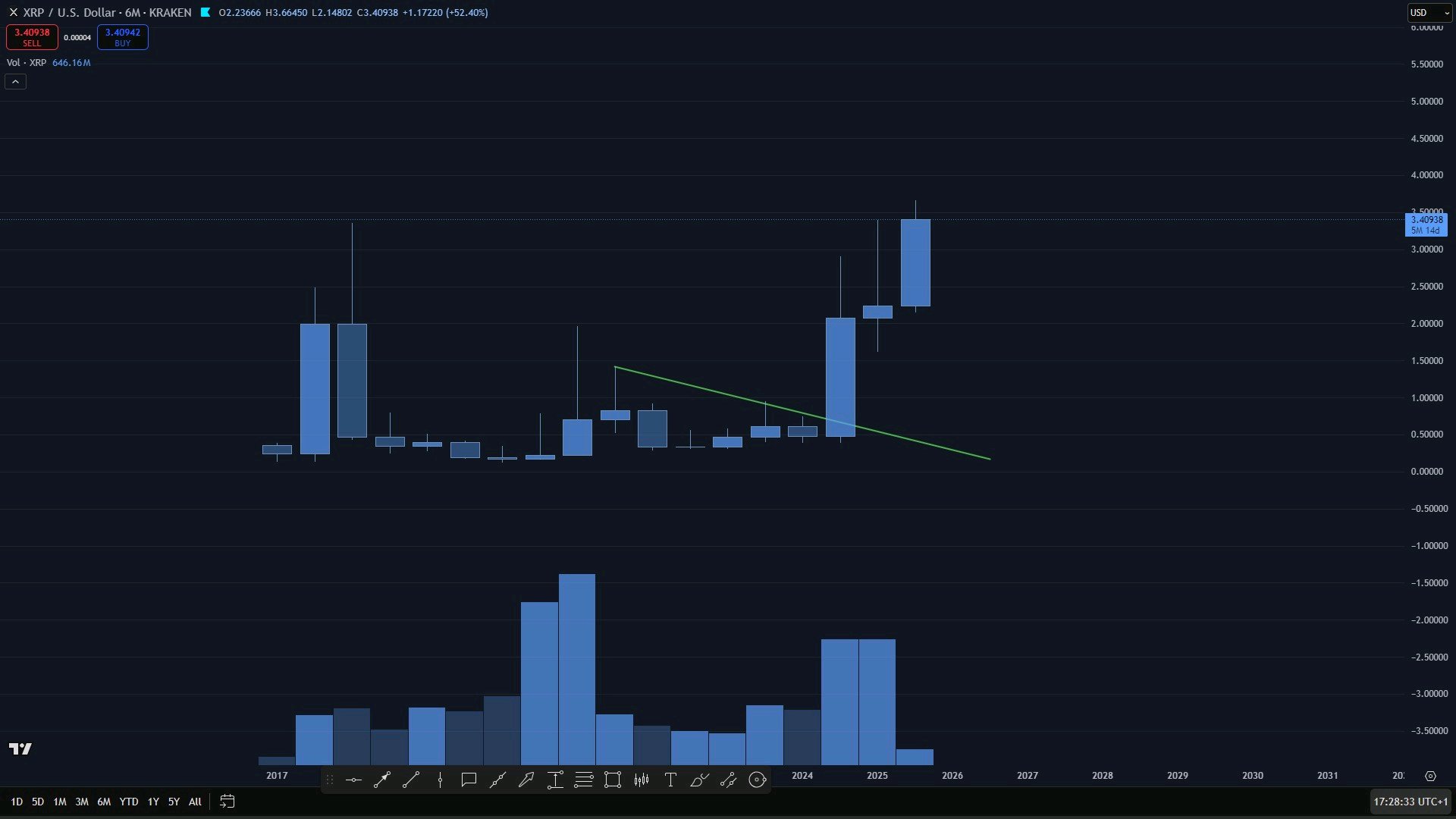The height and width of the screenshot is (819, 1456).
Task: Select the parallel channel tool
Action: (728, 780)
